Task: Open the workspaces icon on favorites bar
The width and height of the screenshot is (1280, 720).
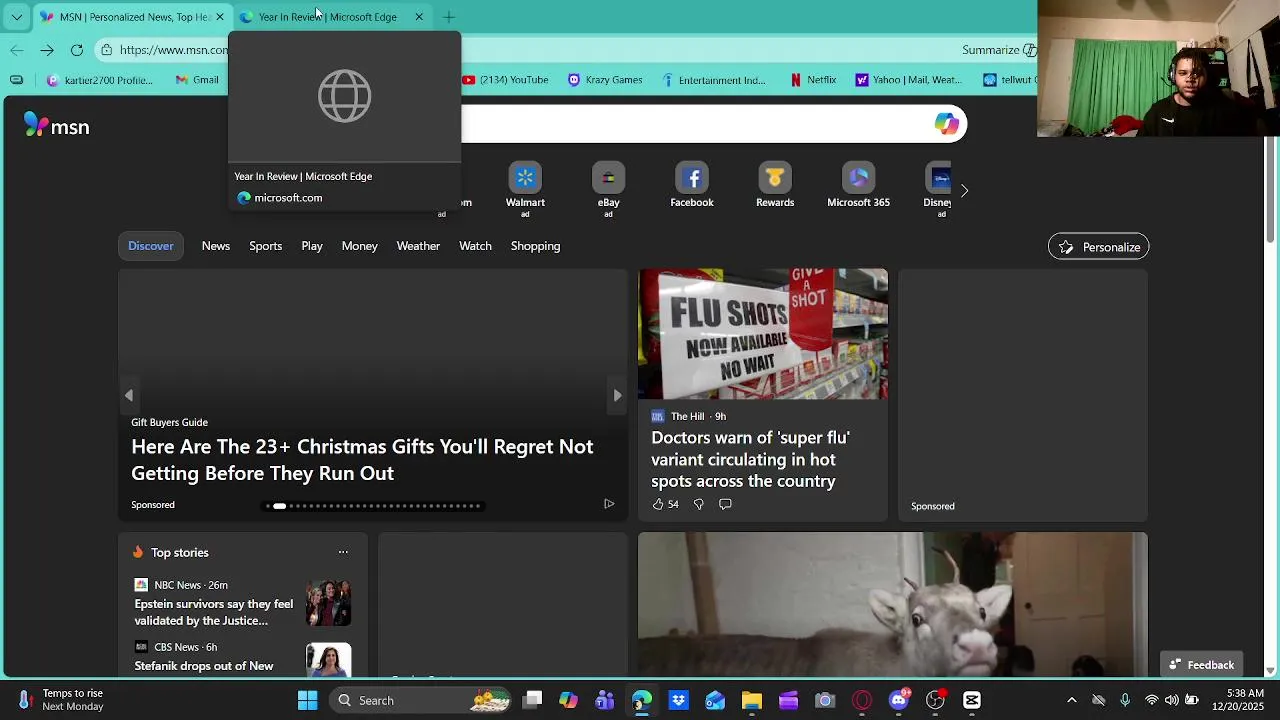Action: pos(16,80)
